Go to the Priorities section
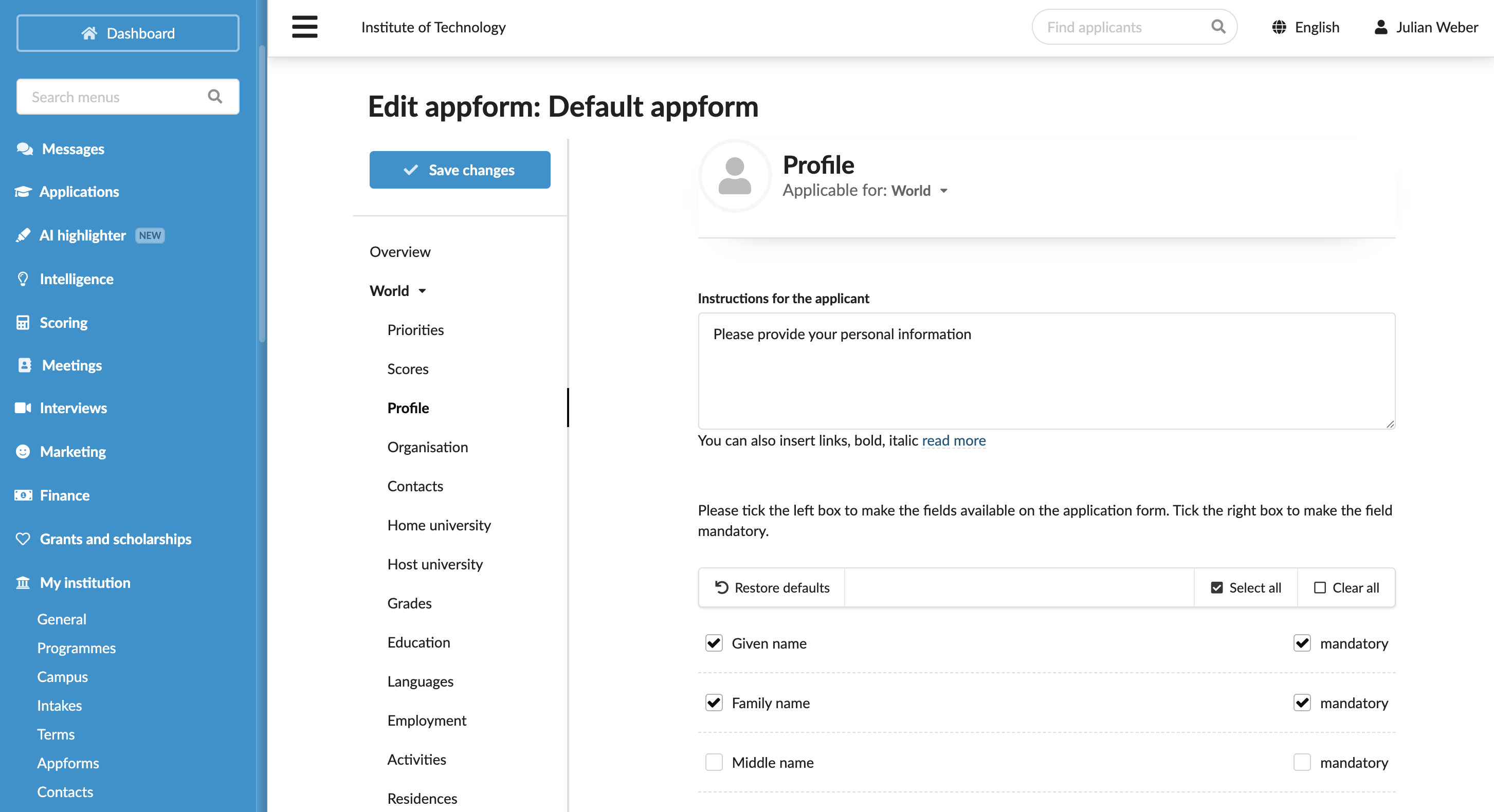The image size is (1494, 812). (x=415, y=330)
